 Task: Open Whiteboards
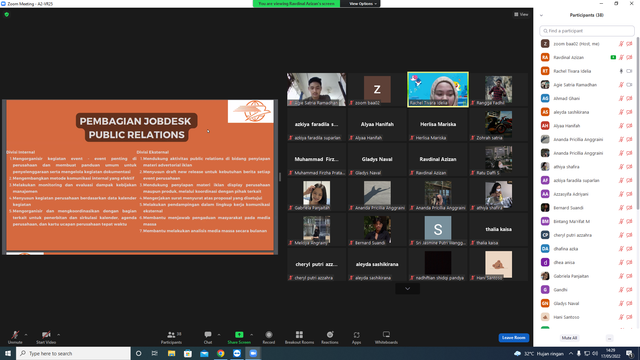coord(386,337)
